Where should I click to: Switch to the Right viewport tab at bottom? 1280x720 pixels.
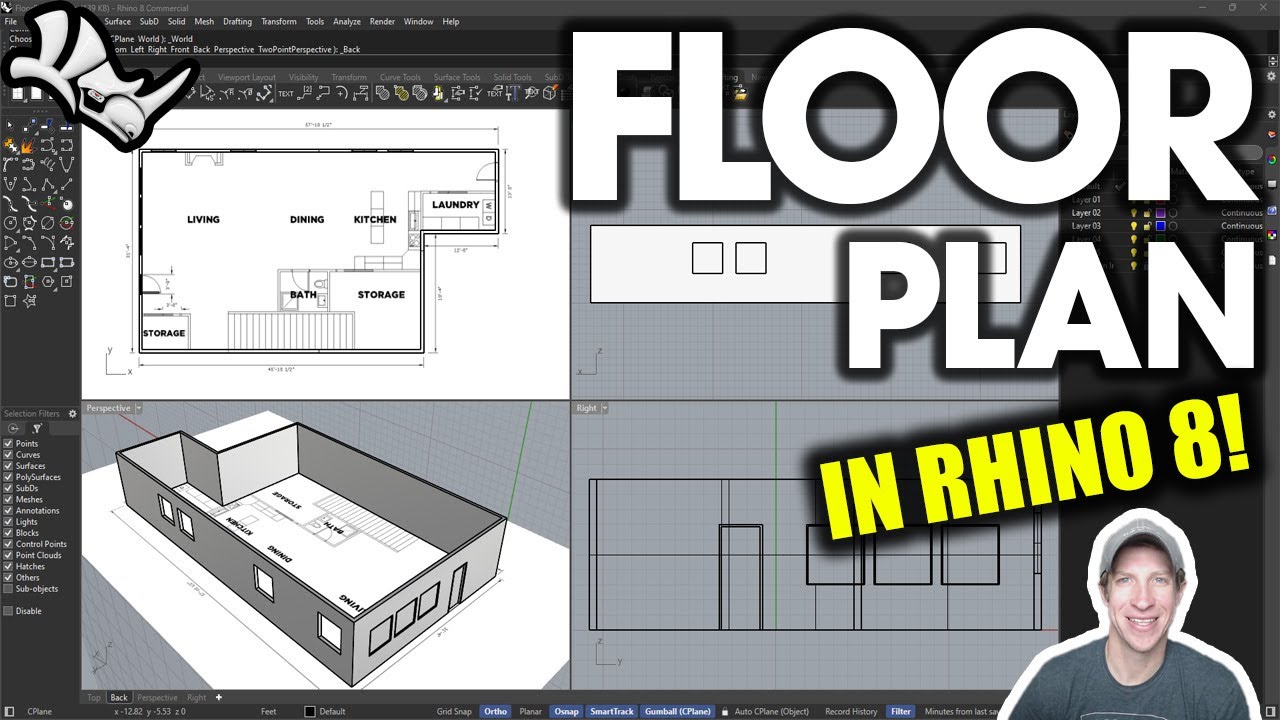(196, 698)
